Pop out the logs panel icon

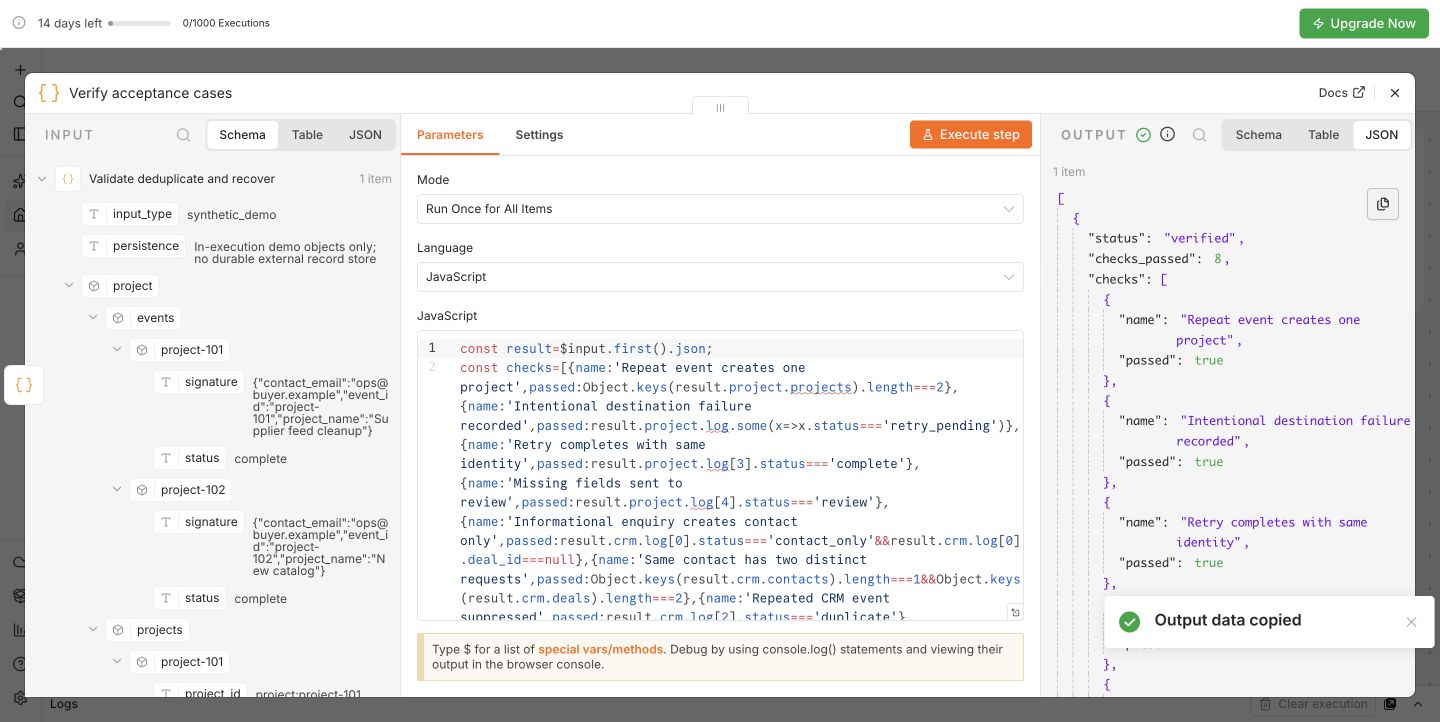pos(1390,704)
